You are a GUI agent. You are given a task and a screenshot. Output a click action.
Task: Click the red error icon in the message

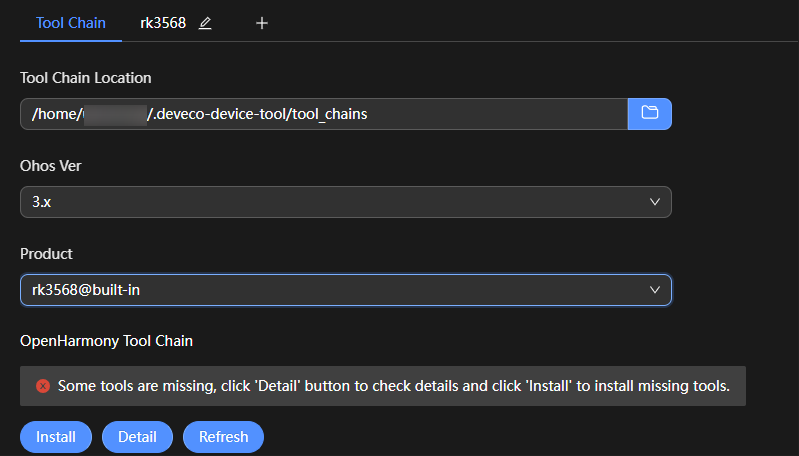pos(43,385)
